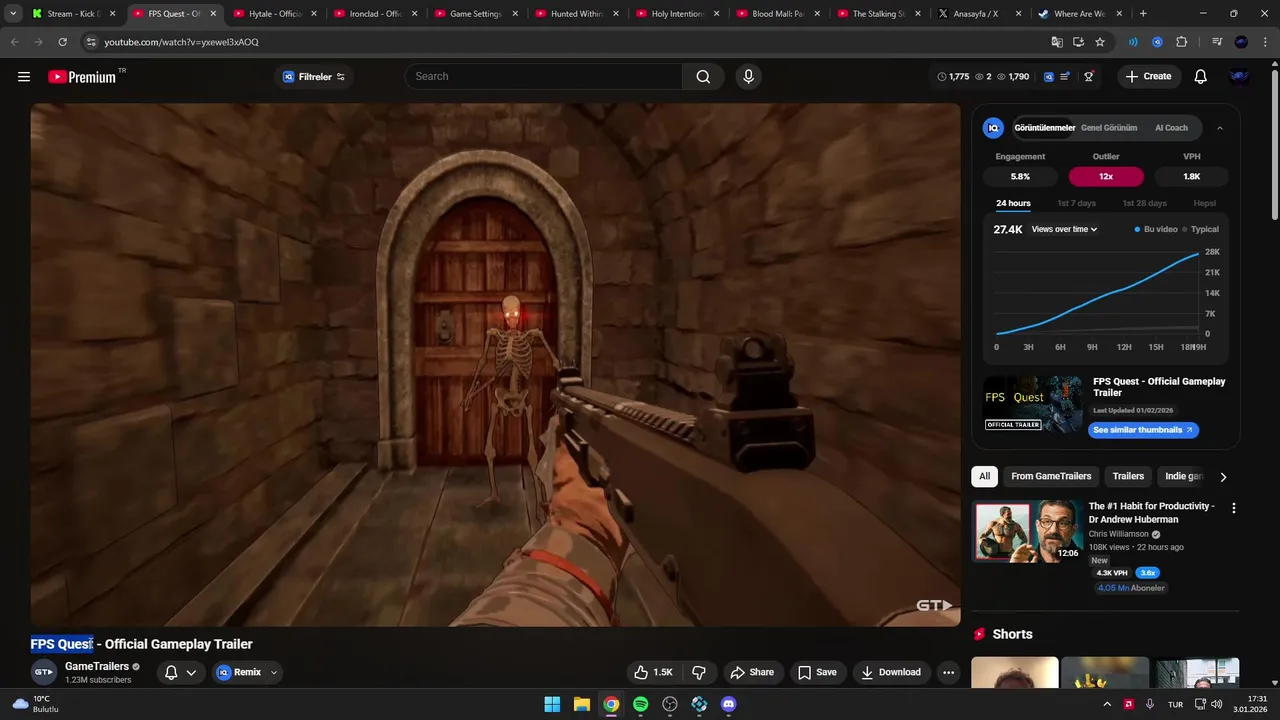
Task: Click the 12x Outlier pill
Action: pyautogui.click(x=1106, y=176)
